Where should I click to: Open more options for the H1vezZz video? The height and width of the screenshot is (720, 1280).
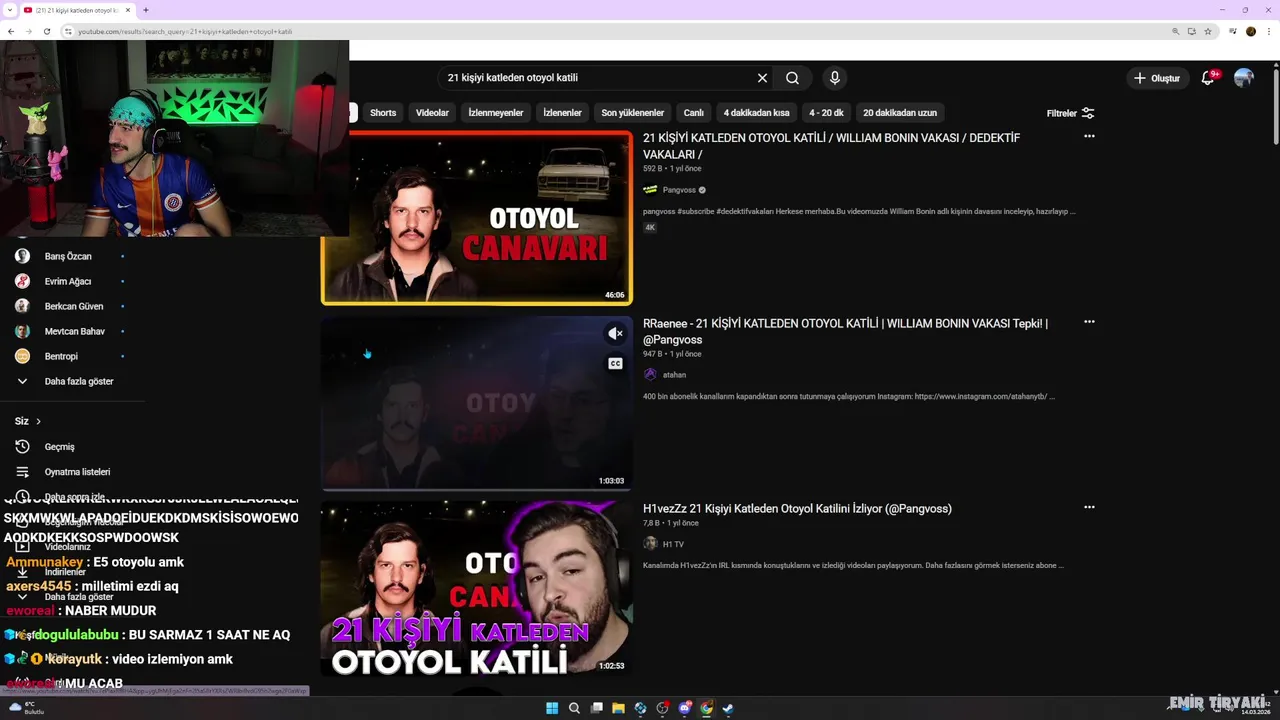tap(1089, 507)
